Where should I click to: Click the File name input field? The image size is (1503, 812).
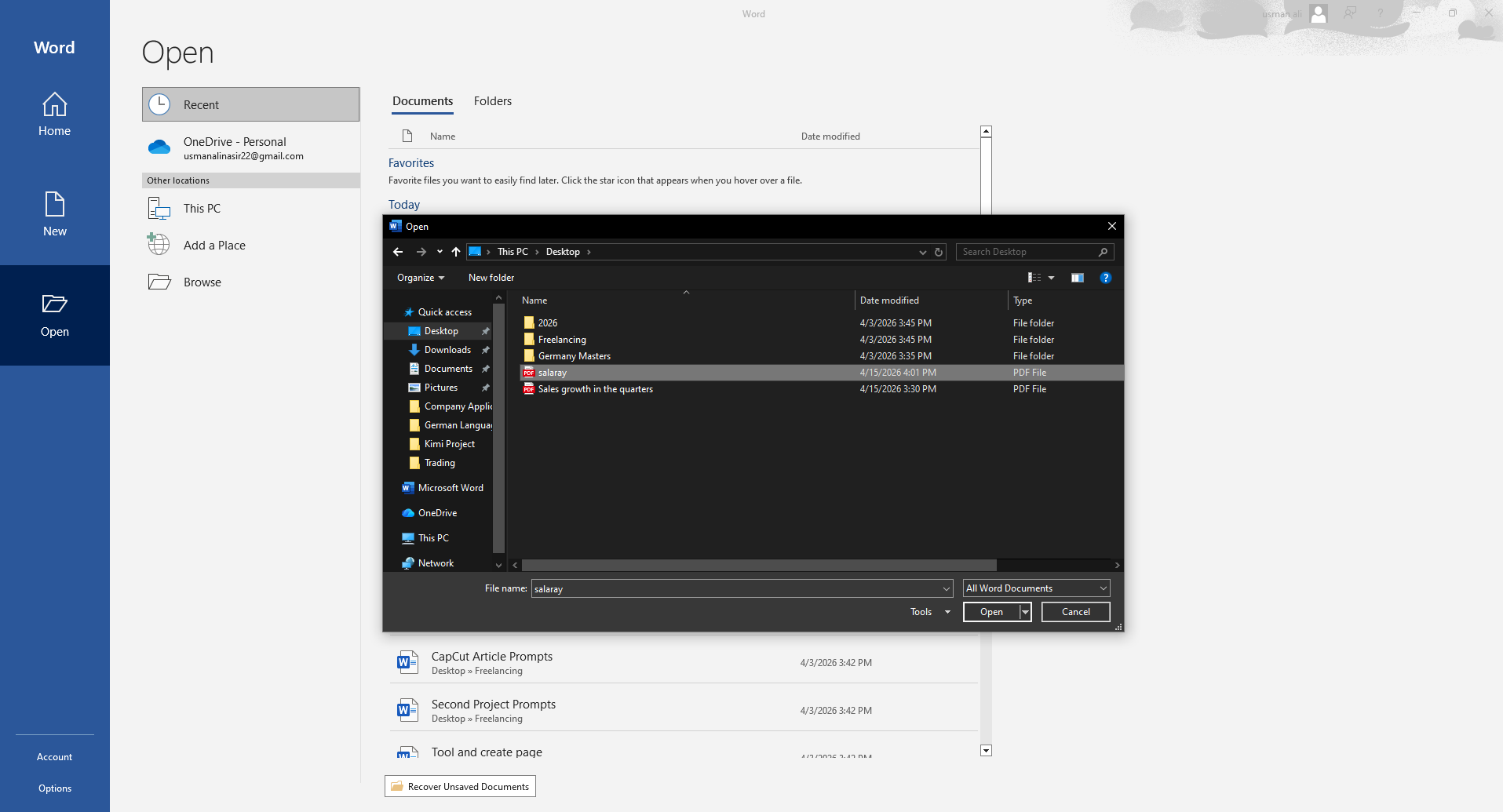pyautogui.click(x=735, y=588)
